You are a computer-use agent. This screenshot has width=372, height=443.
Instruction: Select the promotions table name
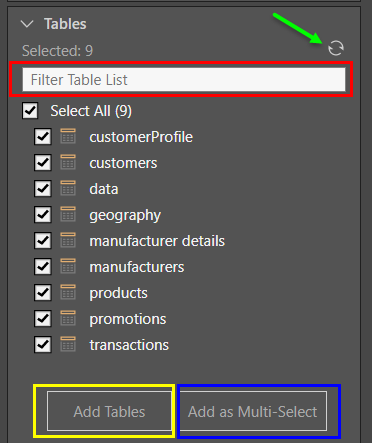128,319
